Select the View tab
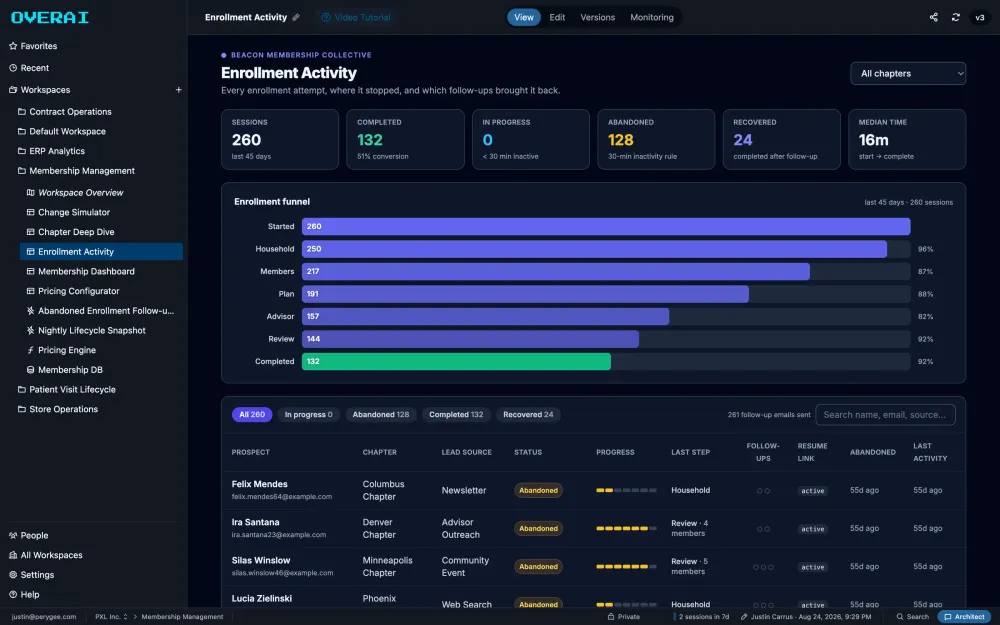Viewport: 1000px width, 625px height. (x=524, y=17)
